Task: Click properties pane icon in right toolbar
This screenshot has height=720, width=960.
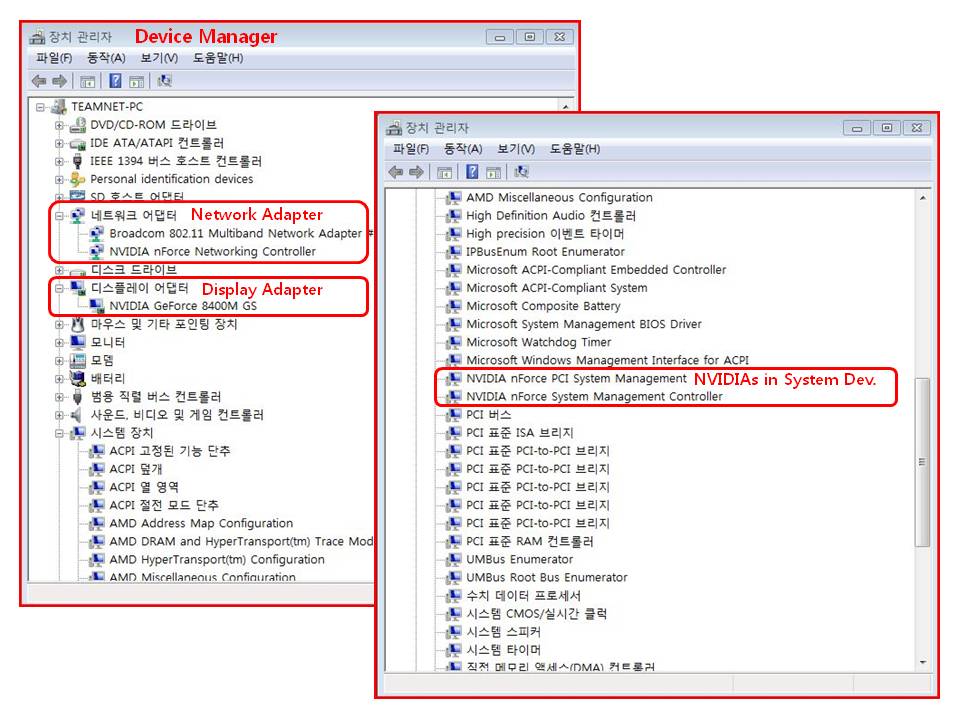Action: [493, 173]
